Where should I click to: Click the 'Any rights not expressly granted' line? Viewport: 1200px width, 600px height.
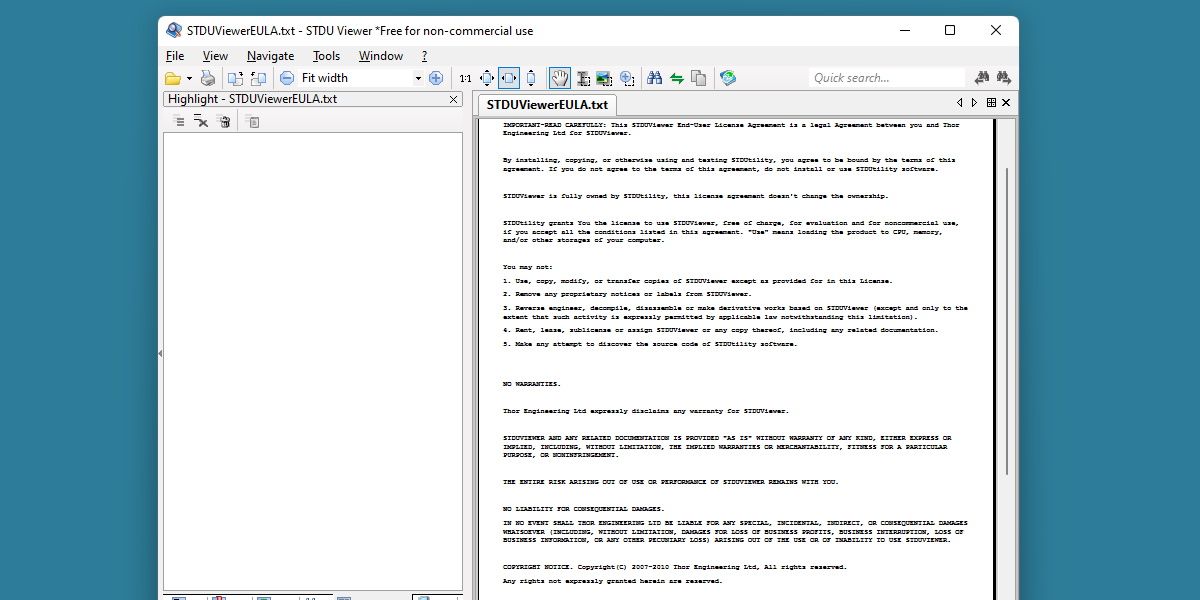[x=612, y=581]
